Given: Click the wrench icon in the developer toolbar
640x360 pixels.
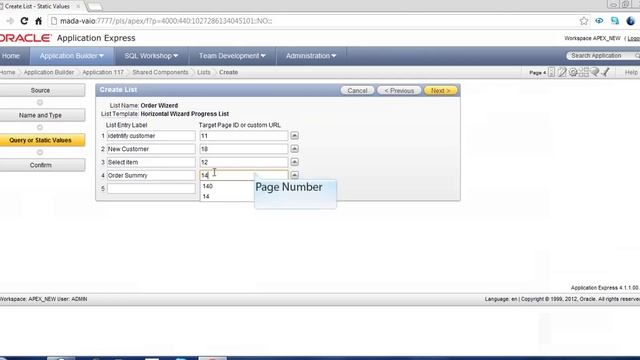Looking at the screenshot, I should (x=606, y=72).
